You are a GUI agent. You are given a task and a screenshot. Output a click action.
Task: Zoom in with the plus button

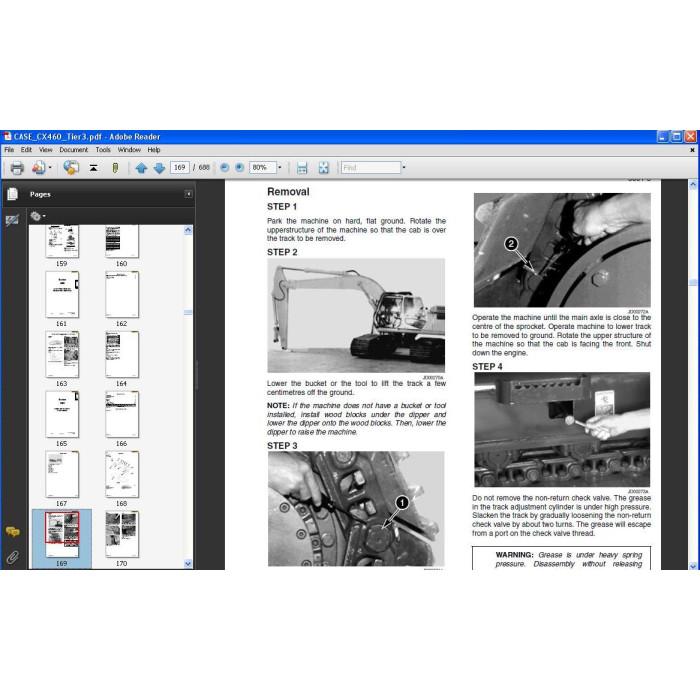[240, 167]
